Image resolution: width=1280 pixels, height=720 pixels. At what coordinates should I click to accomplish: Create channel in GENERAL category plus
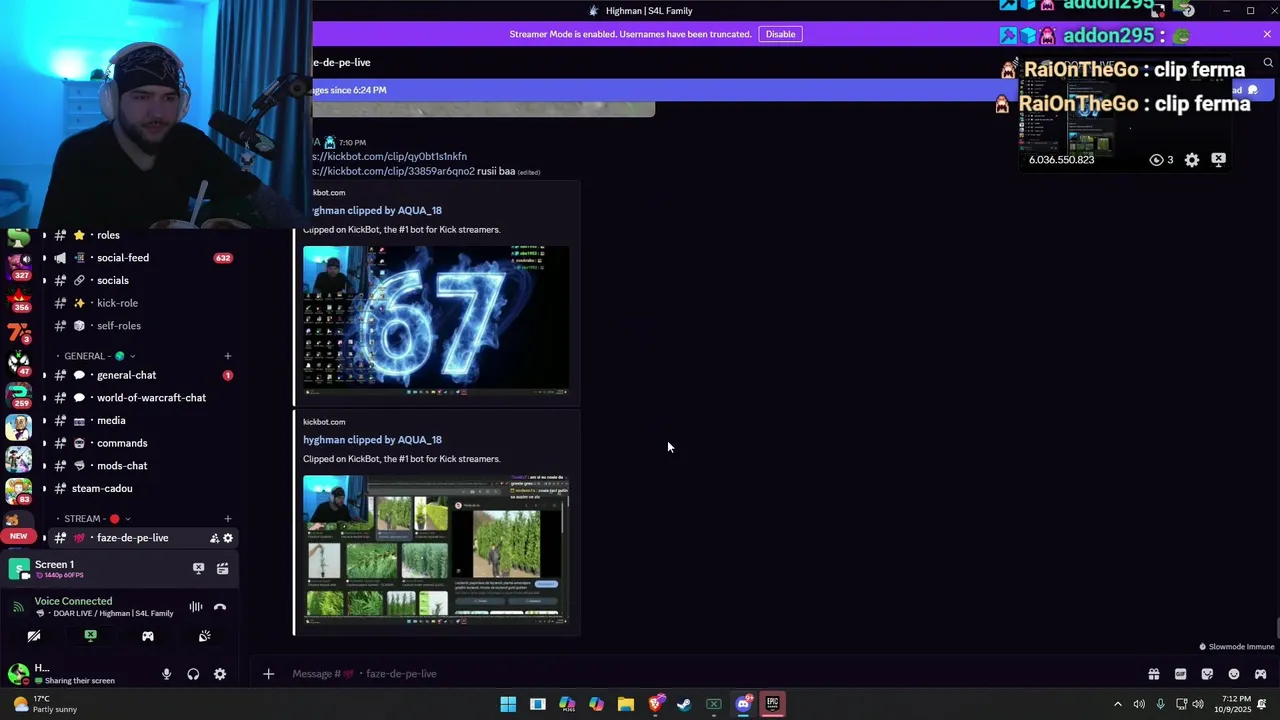click(x=228, y=356)
